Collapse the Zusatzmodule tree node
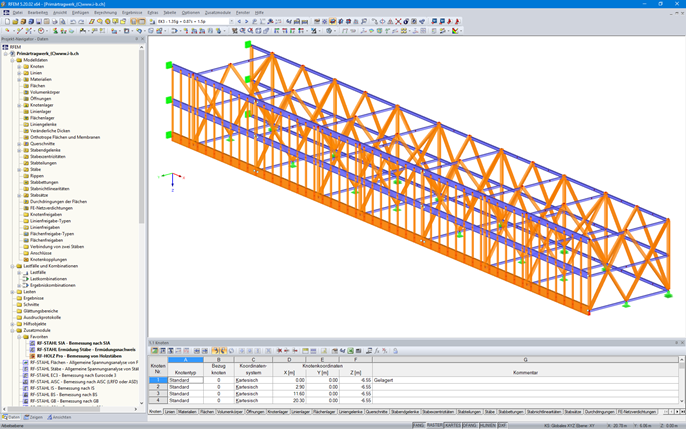Viewport: 686px width, 429px height. (13, 330)
